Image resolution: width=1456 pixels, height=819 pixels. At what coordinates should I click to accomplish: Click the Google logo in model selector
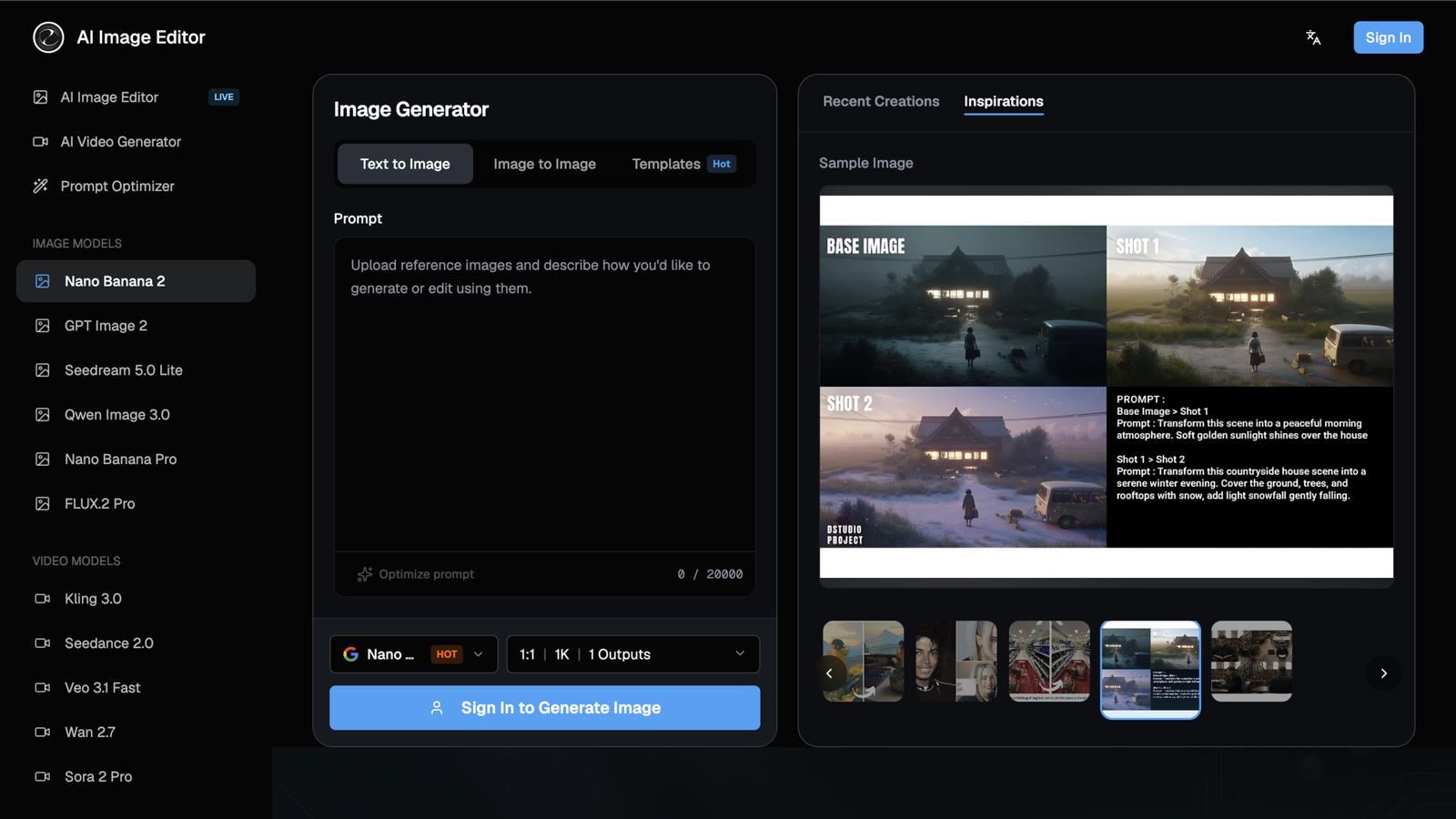350,654
